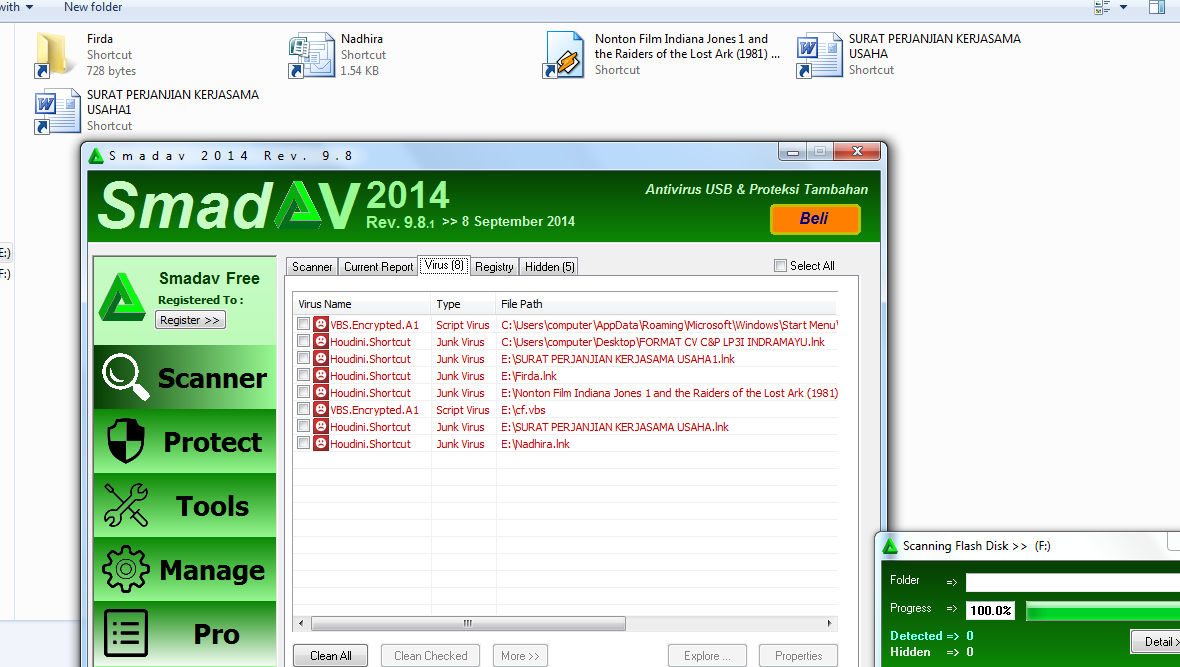This screenshot has height=667, width=1180.
Task: Open the Pro list icon
Action: (126, 633)
